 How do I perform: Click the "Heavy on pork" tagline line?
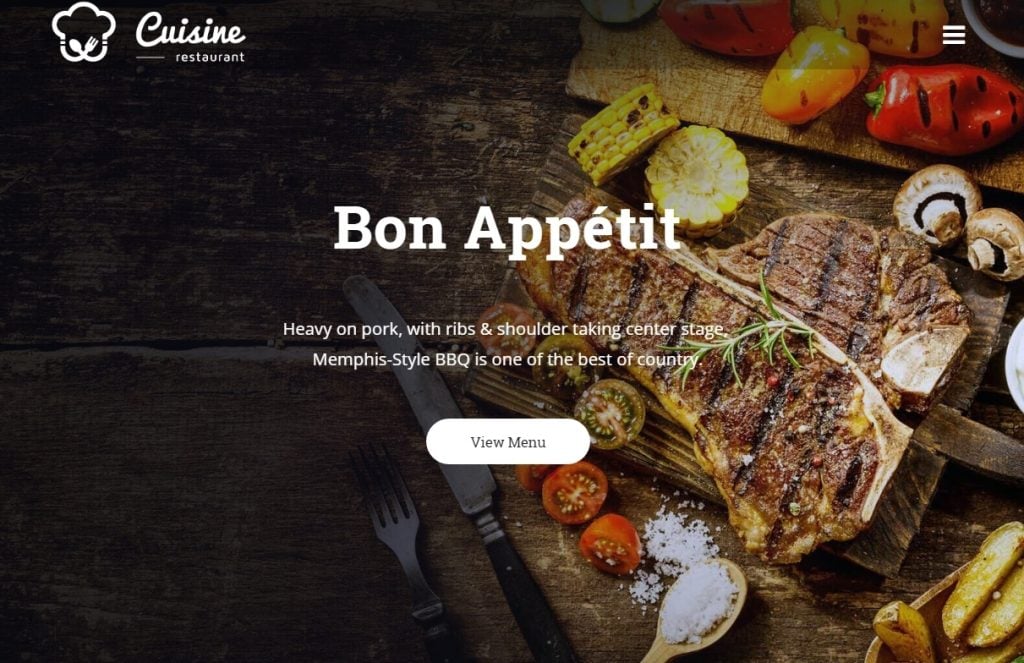pos(505,329)
